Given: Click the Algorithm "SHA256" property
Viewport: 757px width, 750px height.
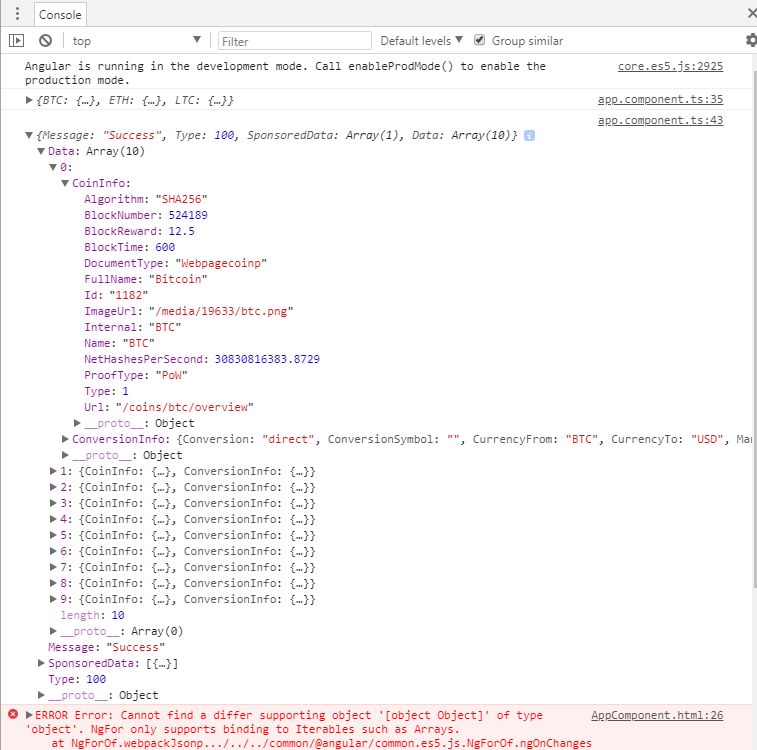Looking at the screenshot, I should tap(145, 199).
